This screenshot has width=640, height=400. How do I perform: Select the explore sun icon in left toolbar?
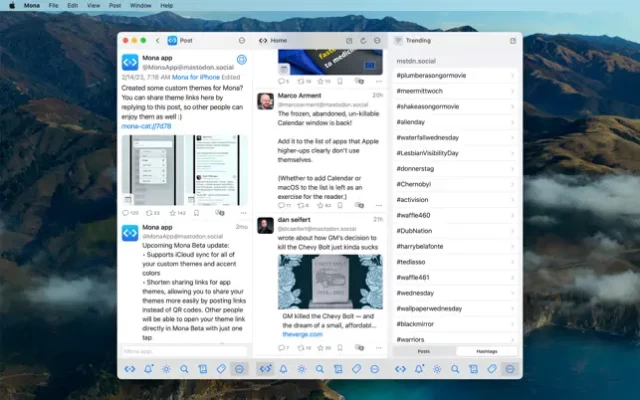tap(166, 369)
